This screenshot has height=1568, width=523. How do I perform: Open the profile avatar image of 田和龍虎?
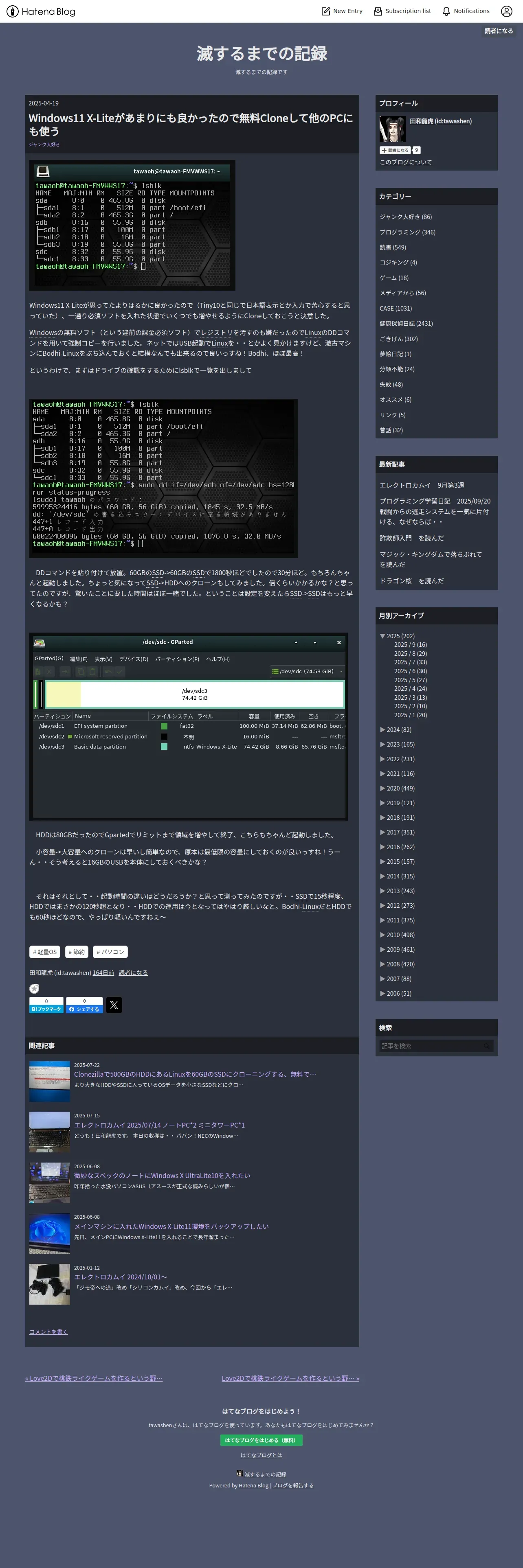(x=392, y=129)
